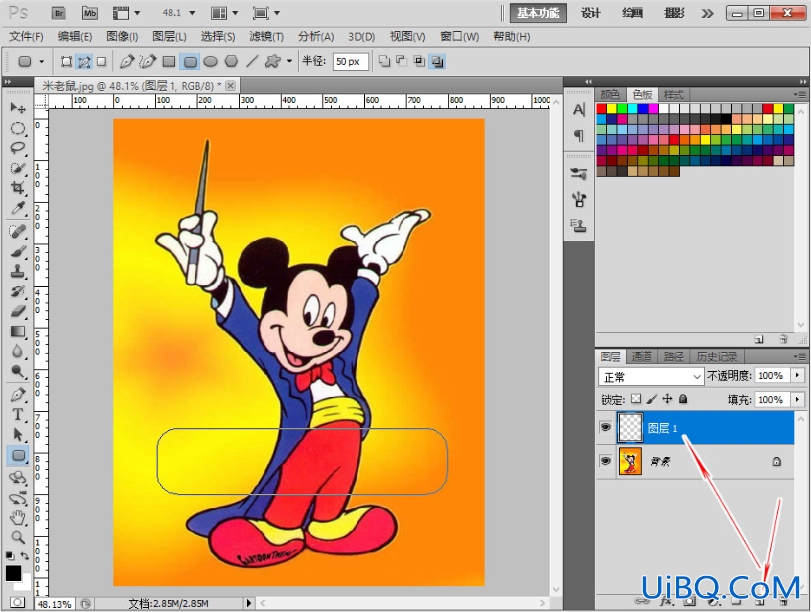The width and height of the screenshot is (811, 612).
Task: Select the Clone Stamp tool
Action: click(18, 271)
